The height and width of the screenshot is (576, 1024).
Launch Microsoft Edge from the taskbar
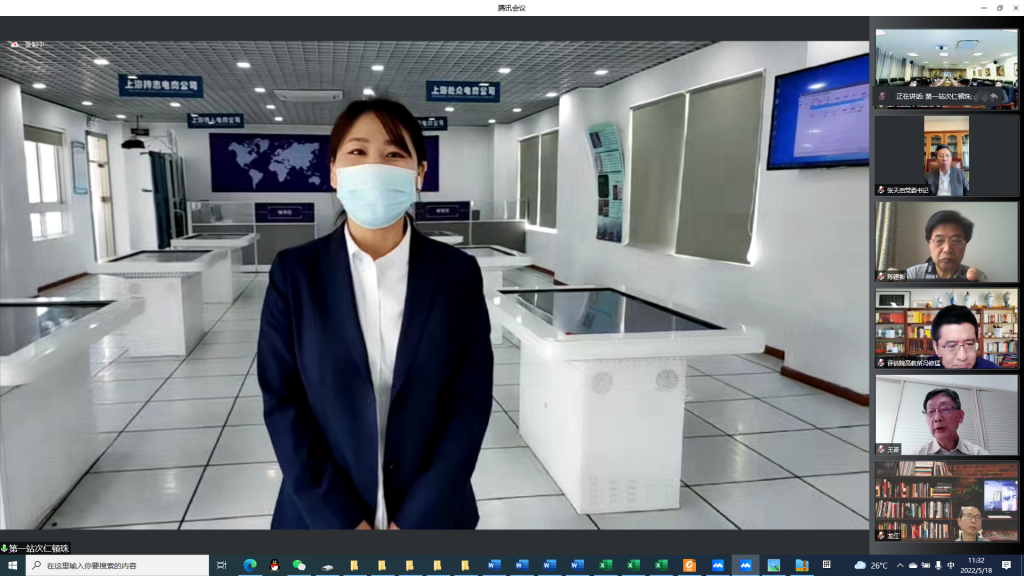click(250, 565)
